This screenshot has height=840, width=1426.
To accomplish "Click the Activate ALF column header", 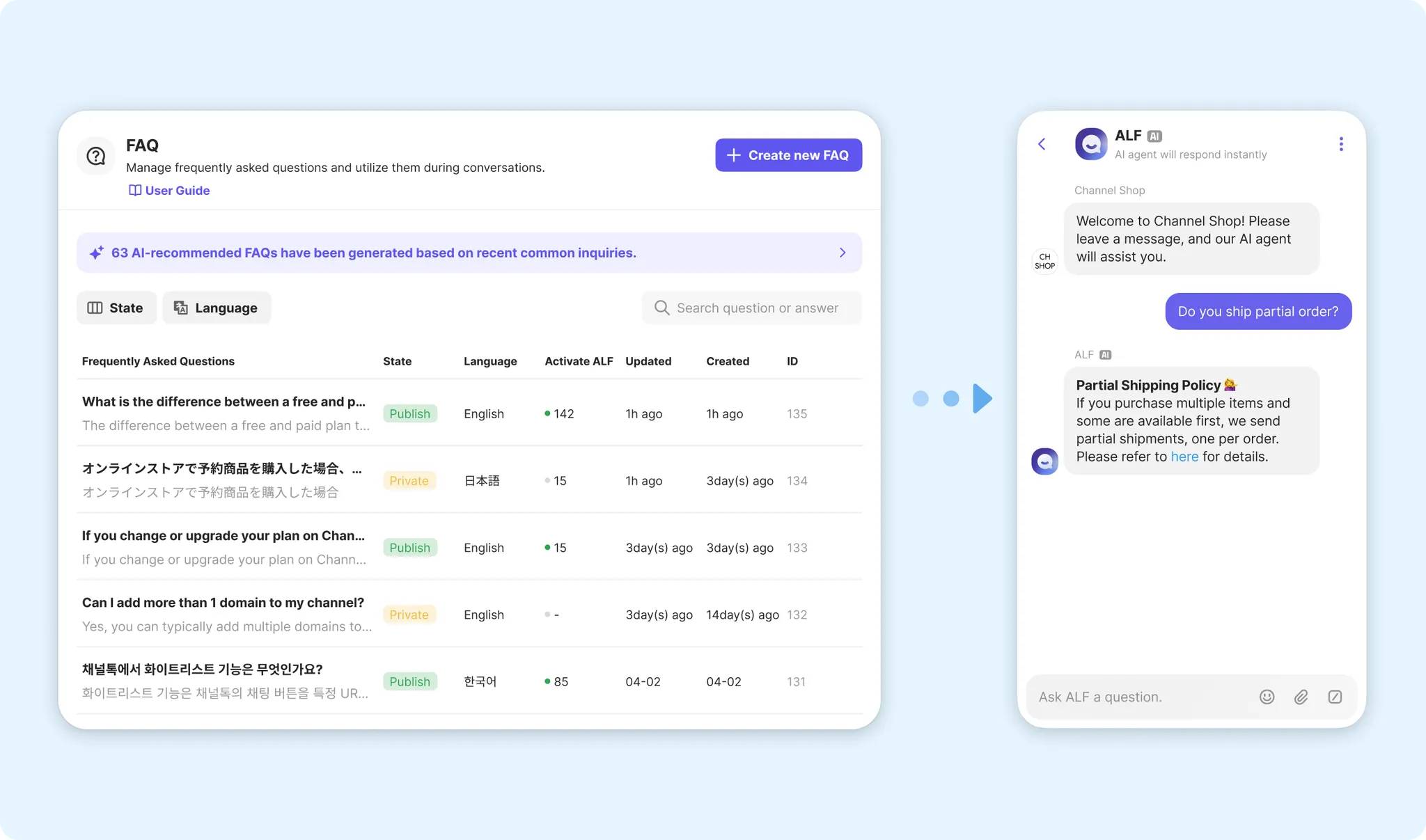I will (578, 361).
